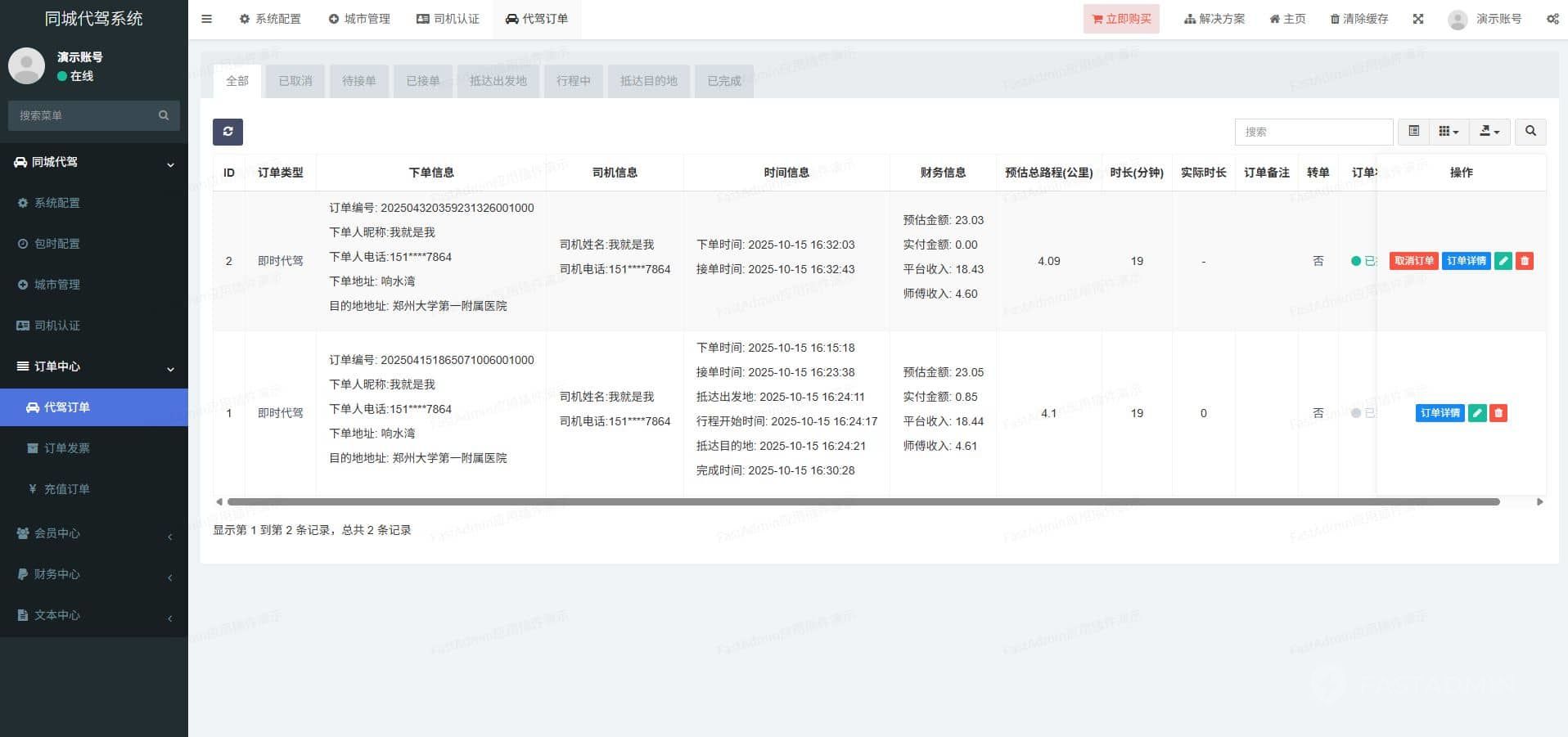Click the 订单类型 column header
This screenshot has width=1568, height=737.
281,173
